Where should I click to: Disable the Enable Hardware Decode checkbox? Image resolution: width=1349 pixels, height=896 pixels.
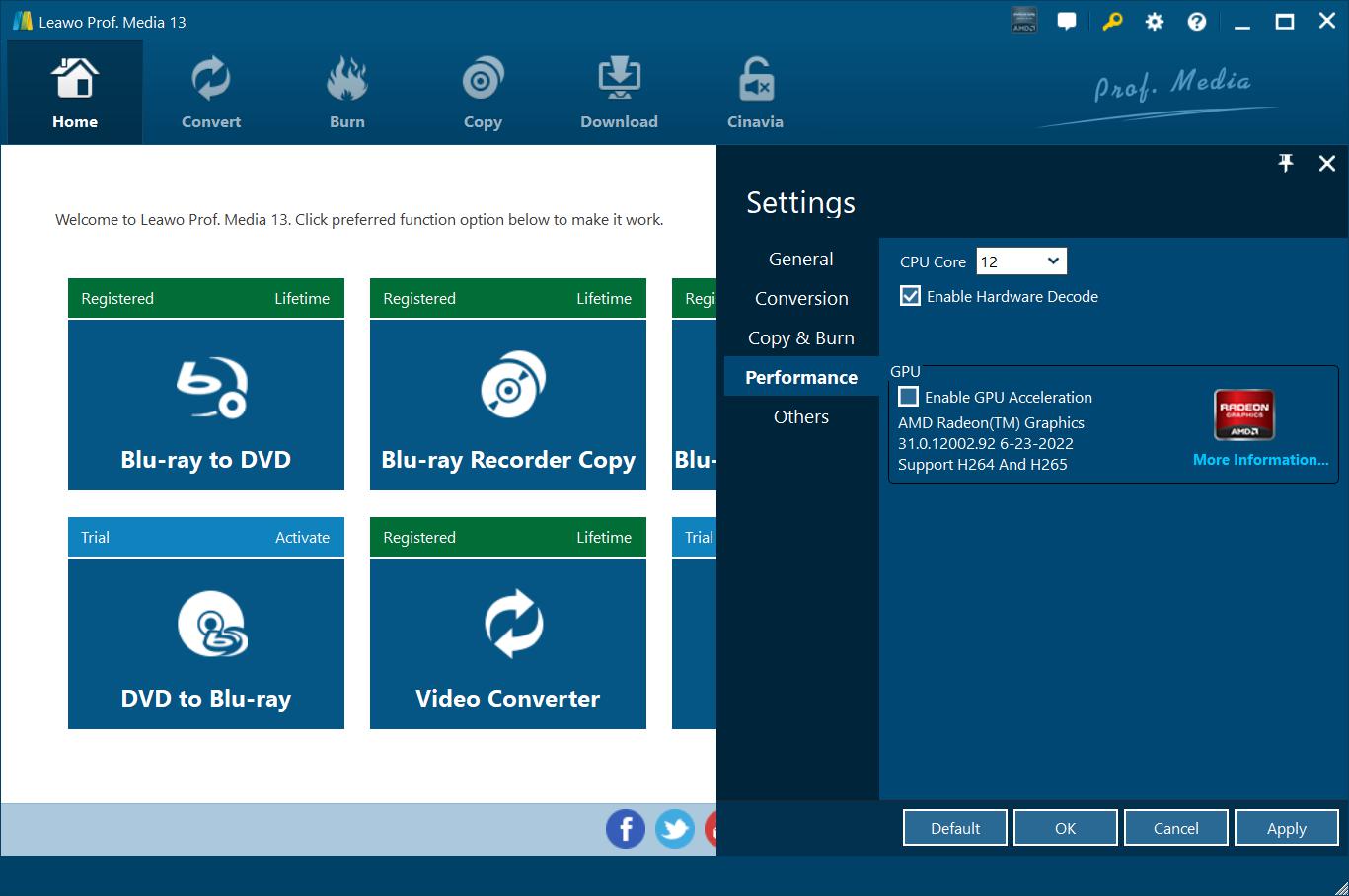tap(910, 296)
